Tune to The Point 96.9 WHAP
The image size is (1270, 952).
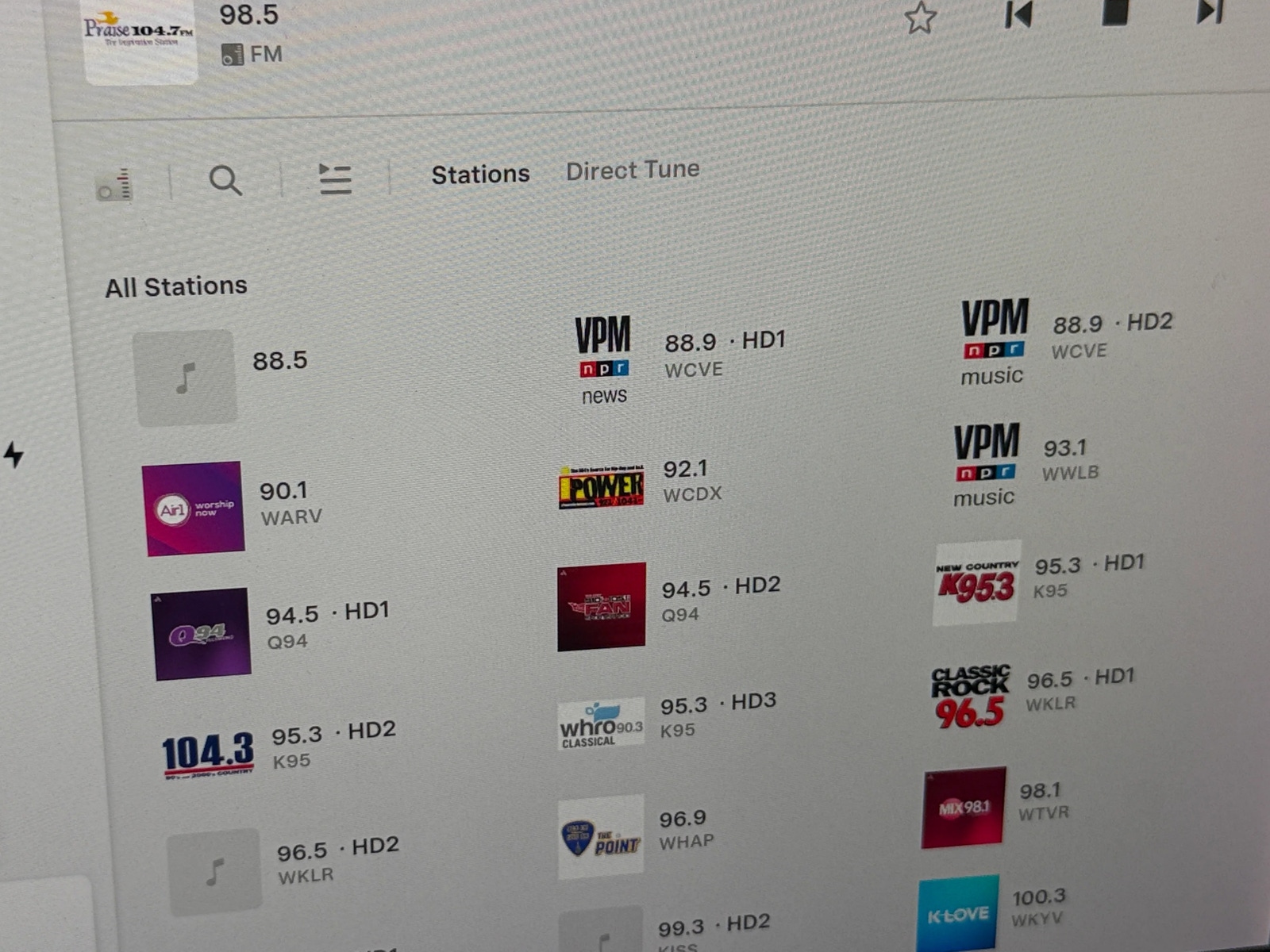coord(601,838)
